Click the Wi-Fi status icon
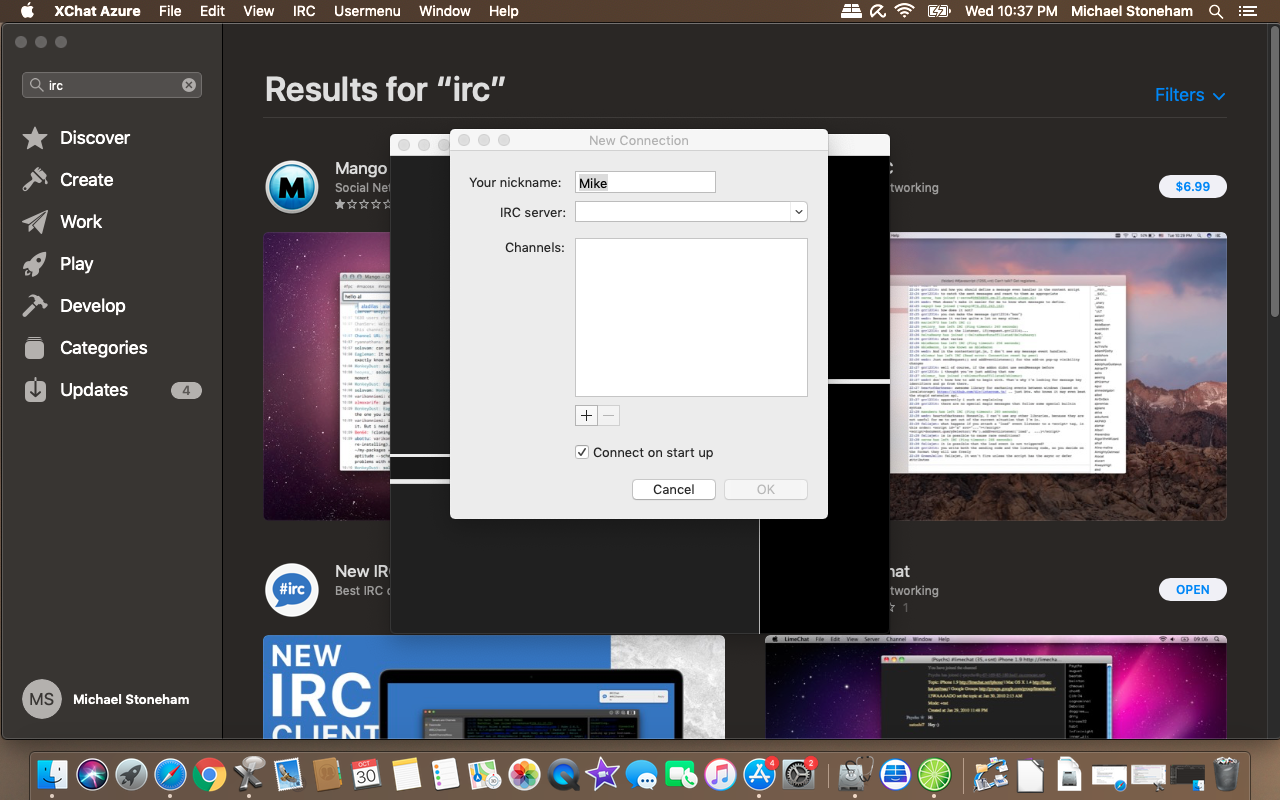 click(905, 11)
